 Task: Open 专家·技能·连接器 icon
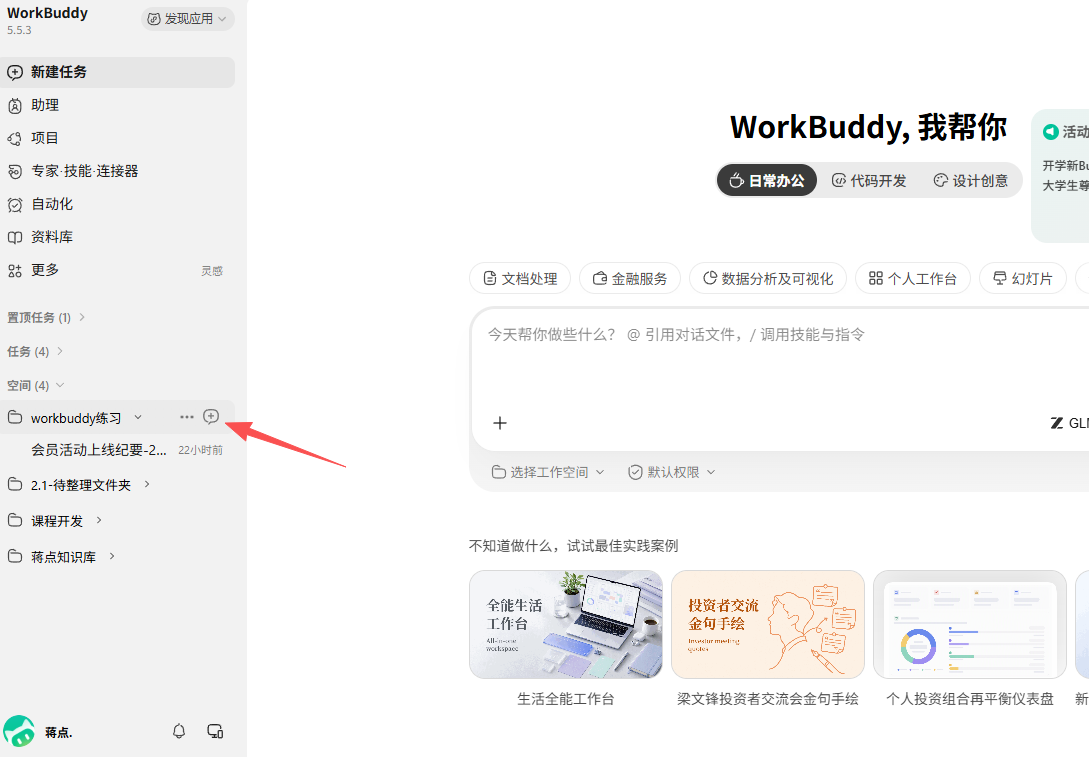(x=15, y=172)
